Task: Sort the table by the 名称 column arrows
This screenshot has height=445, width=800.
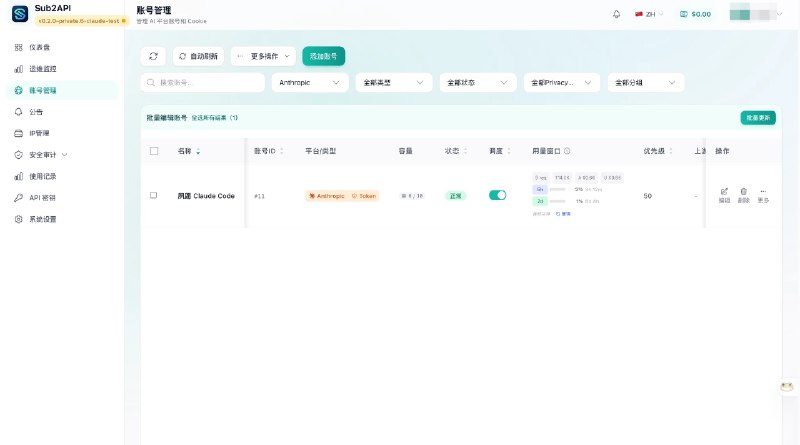Action: pos(198,151)
